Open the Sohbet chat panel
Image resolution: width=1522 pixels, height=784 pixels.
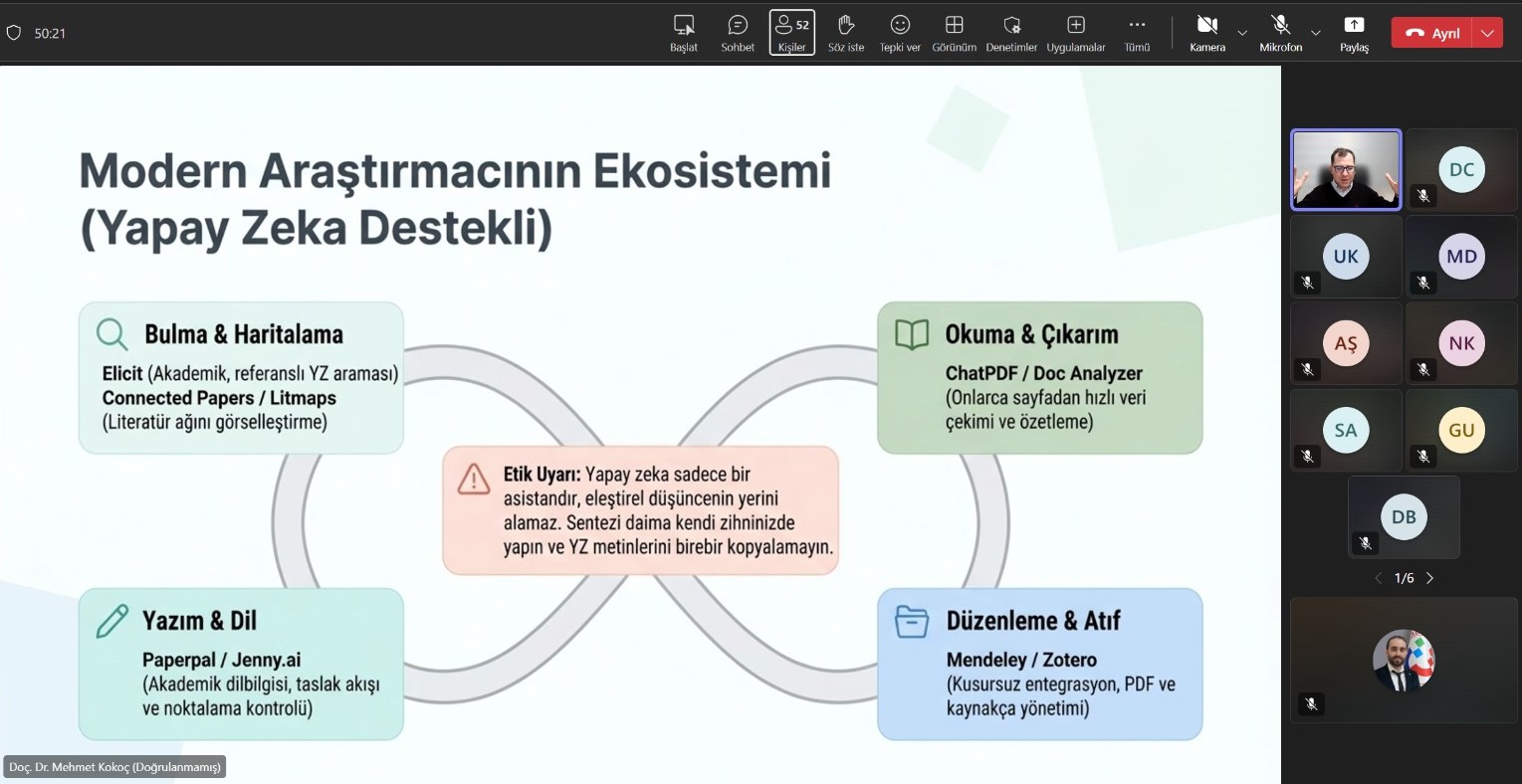coord(738,32)
